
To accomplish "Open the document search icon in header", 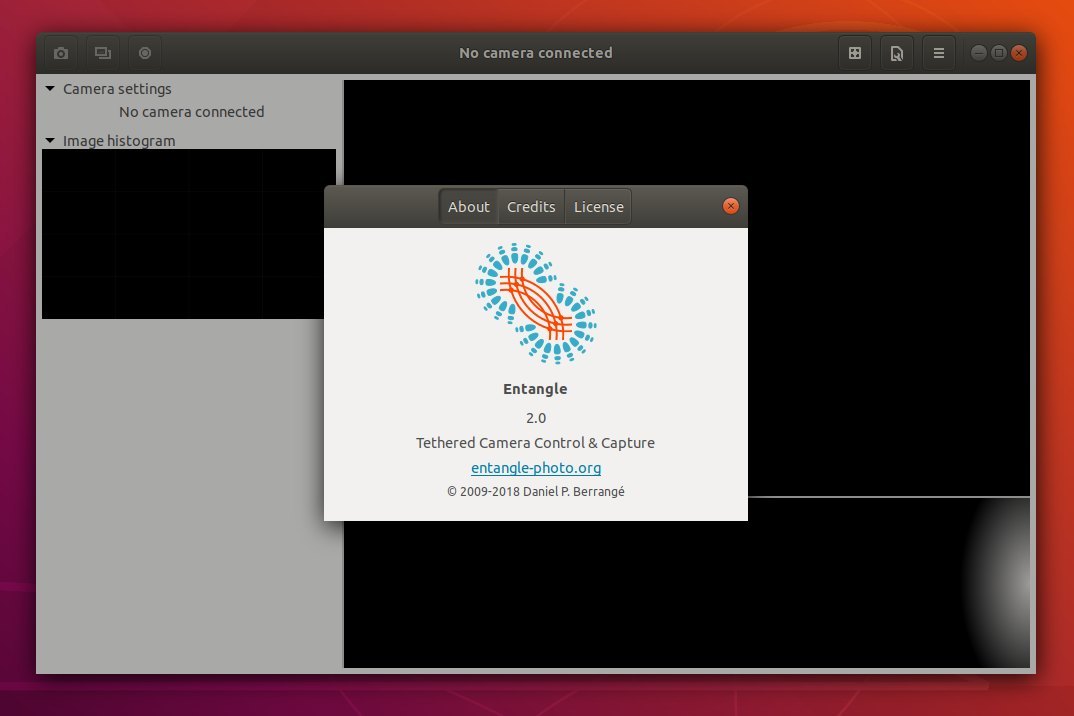I will pyautogui.click(x=897, y=53).
